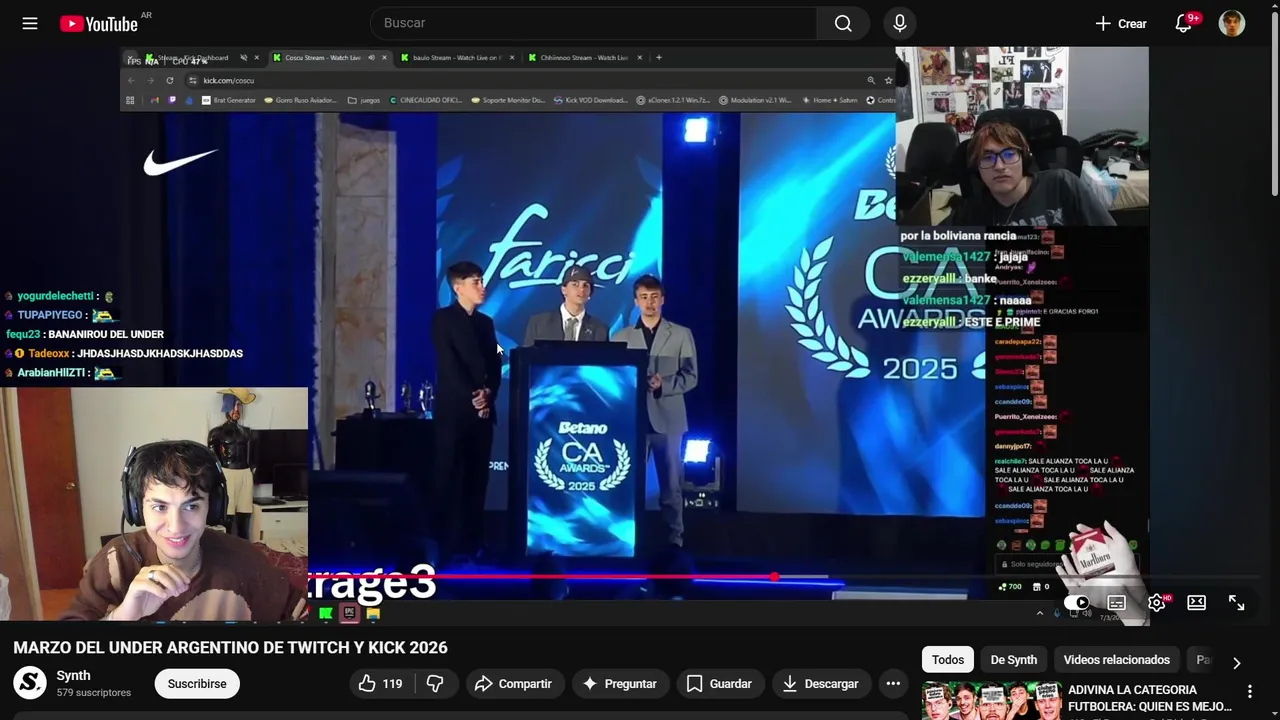1280x720 pixels.
Task: Click the Compartir share button
Action: [513, 684]
